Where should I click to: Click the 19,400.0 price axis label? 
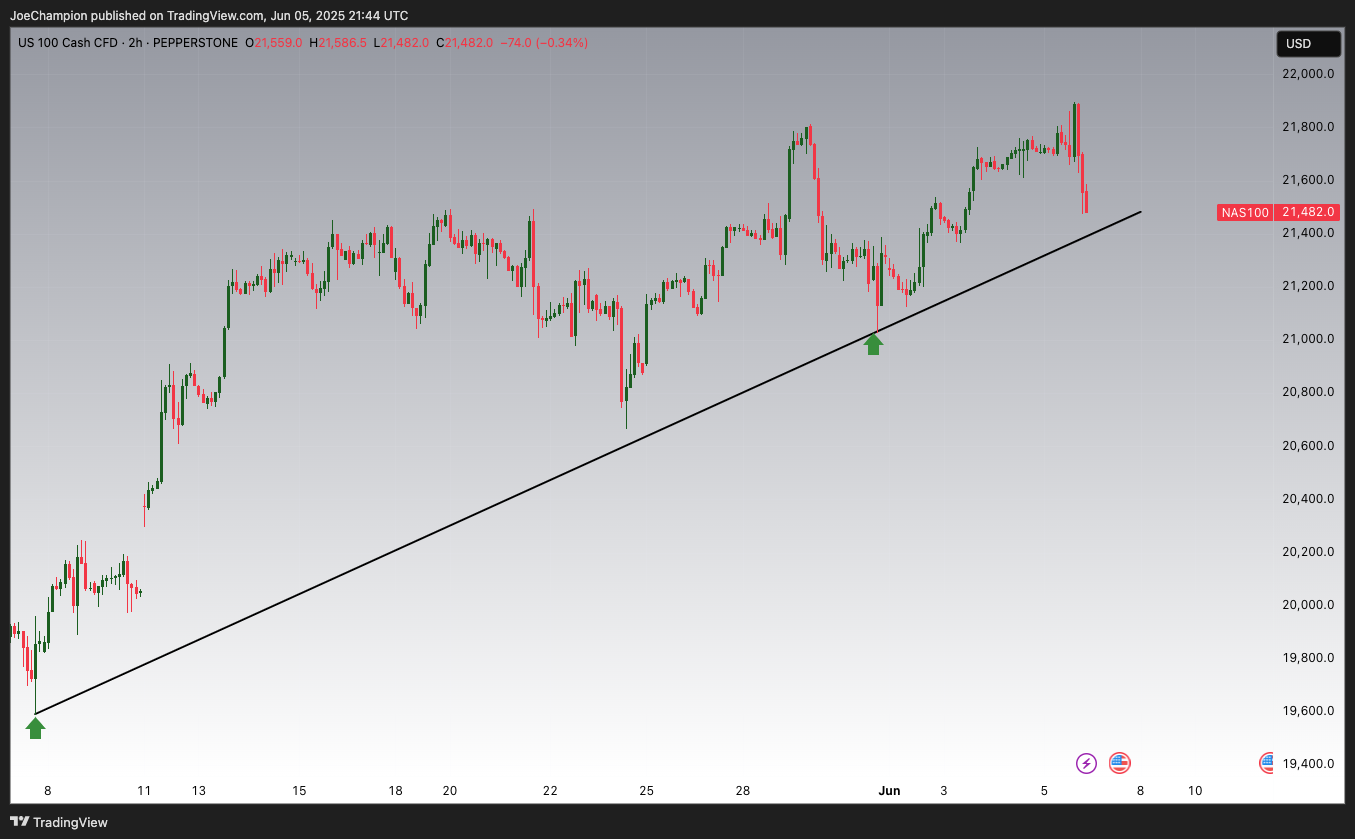(1308, 764)
